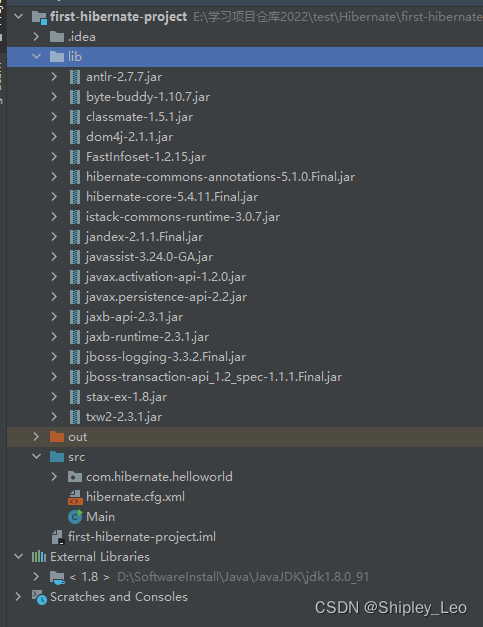Expand javax.persistence-api-2.2.jar contents
The width and height of the screenshot is (483, 627).
pyautogui.click(x=54, y=297)
